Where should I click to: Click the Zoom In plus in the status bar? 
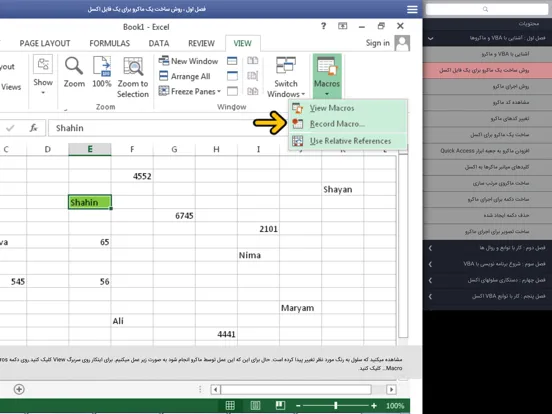tap(374, 406)
